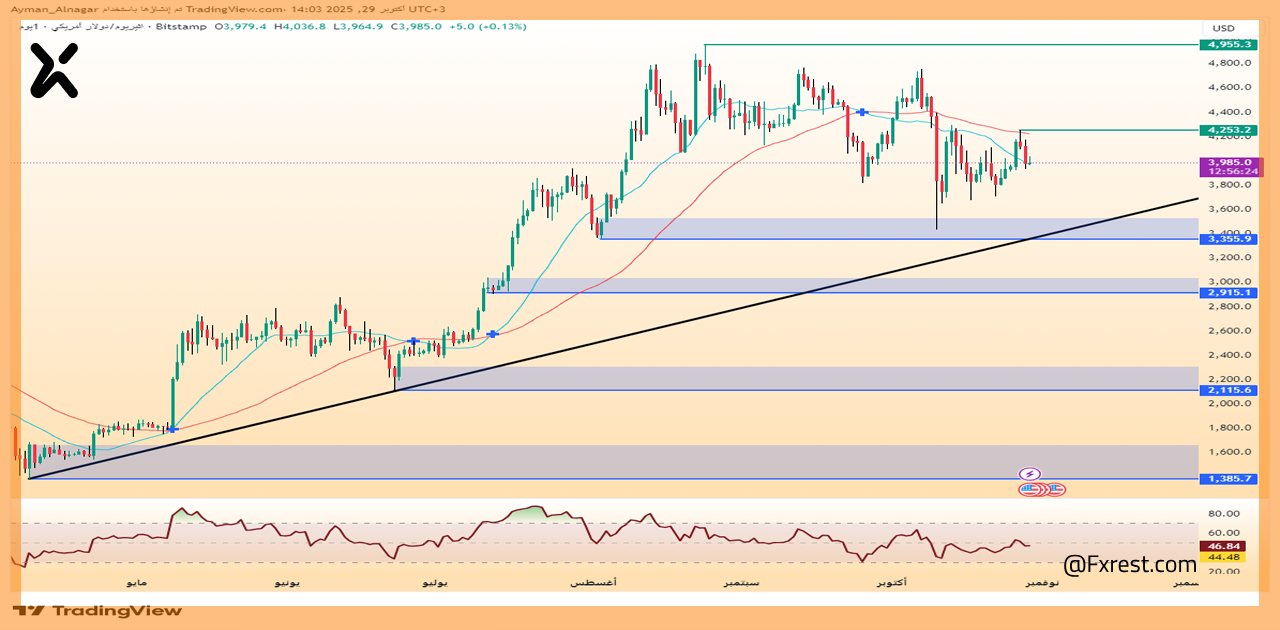Click the blue cross marker at May breakout

click(172, 428)
